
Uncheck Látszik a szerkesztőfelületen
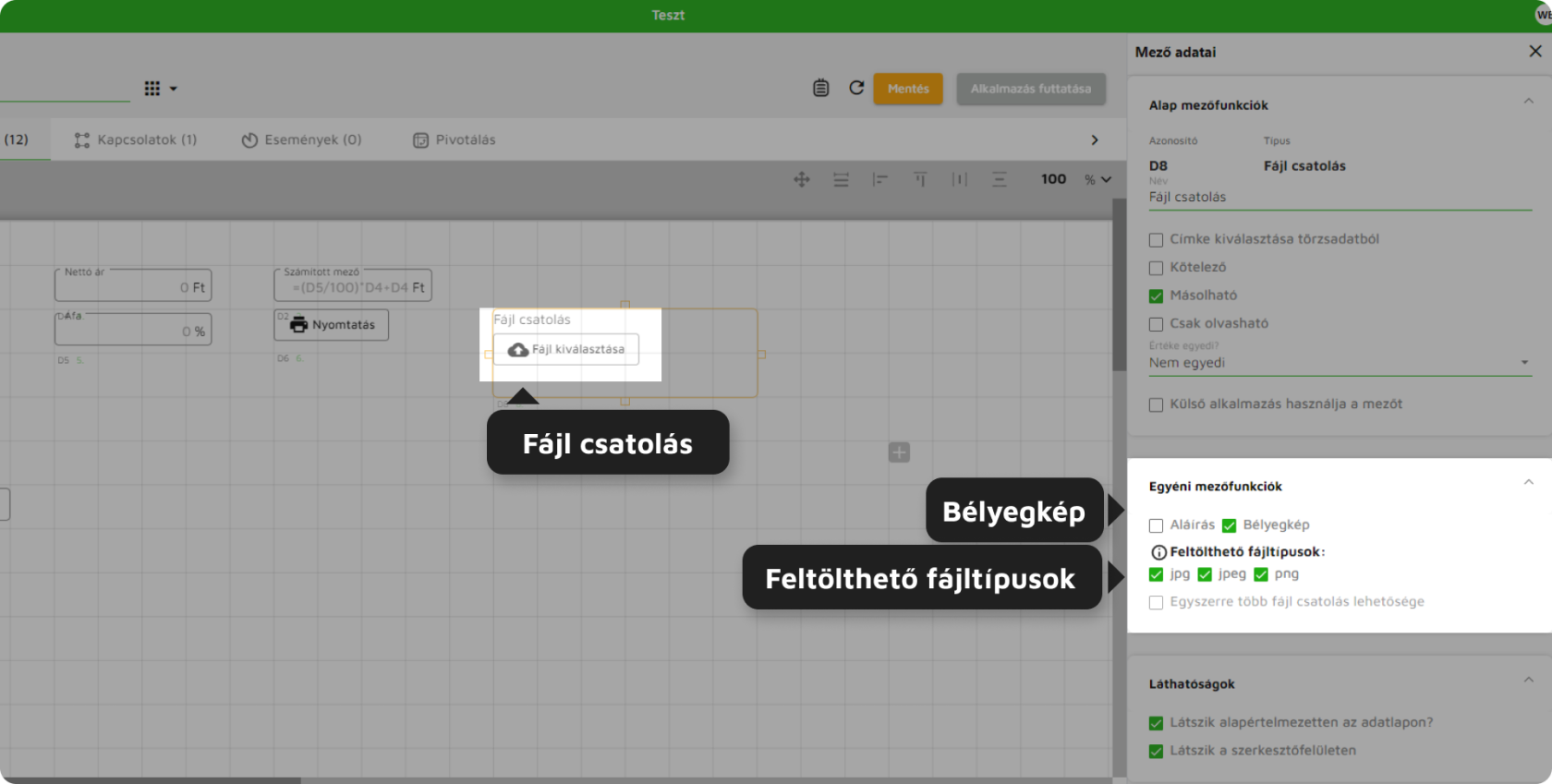pos(1156,752)
